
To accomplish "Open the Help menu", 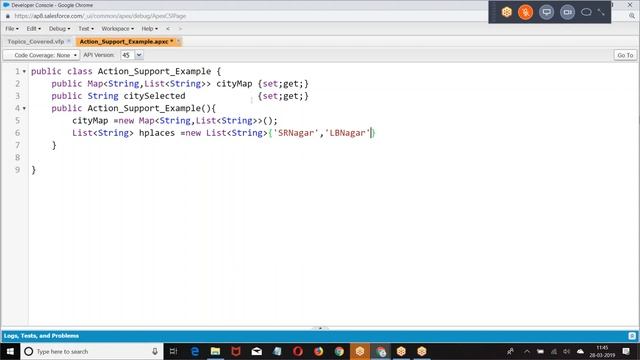I will click(149, 29).
